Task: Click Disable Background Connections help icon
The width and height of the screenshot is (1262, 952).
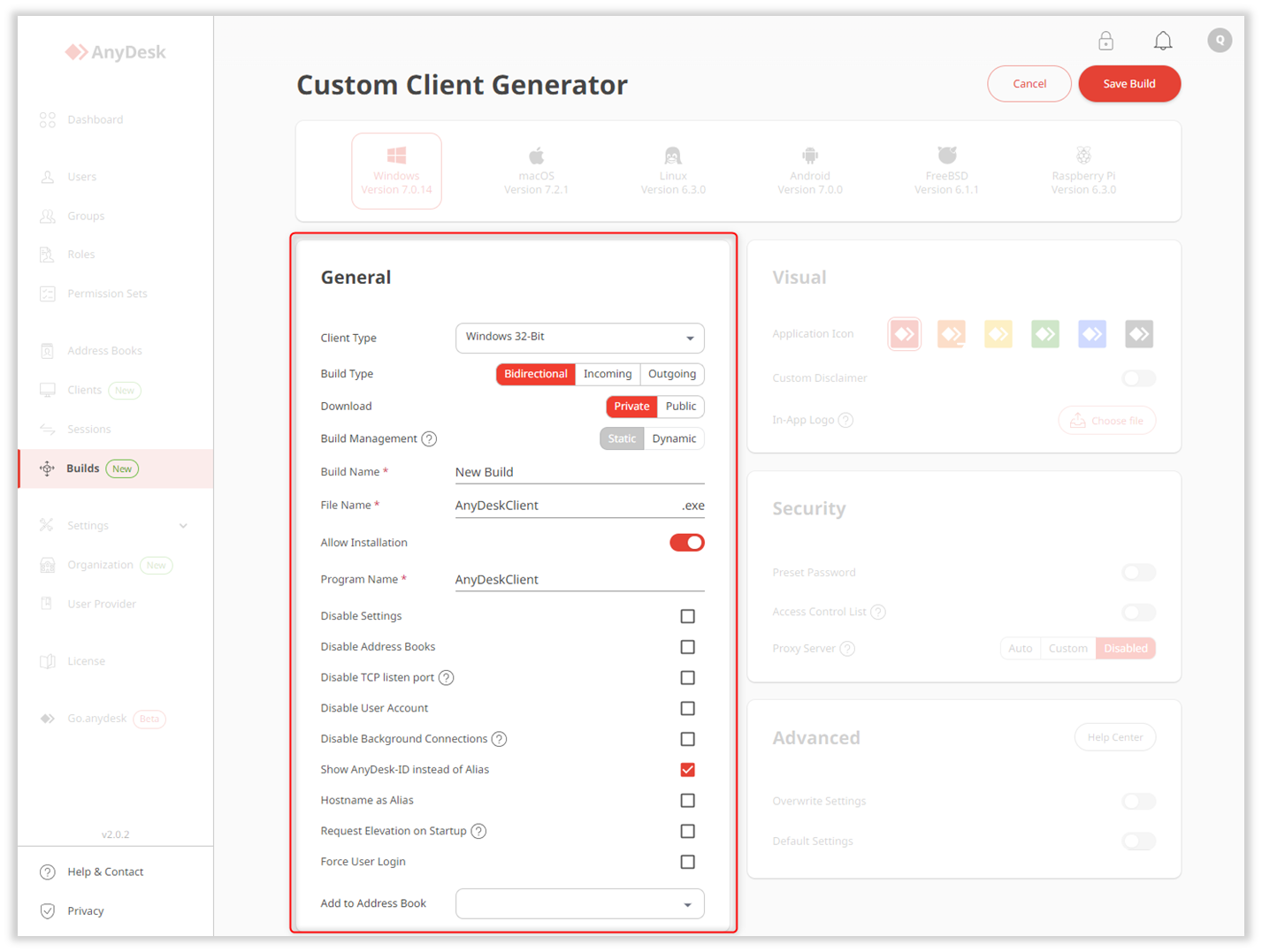Action: tap(499, 739)
